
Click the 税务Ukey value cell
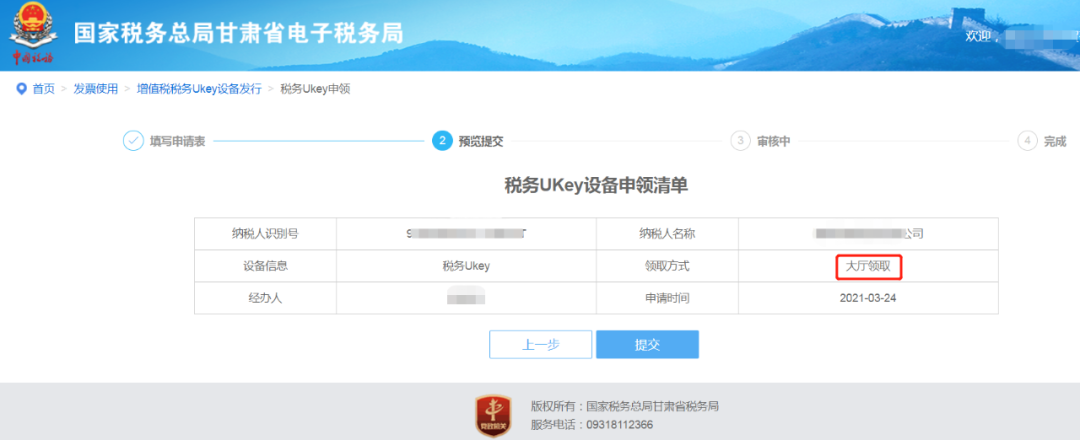tap(466, 266)
